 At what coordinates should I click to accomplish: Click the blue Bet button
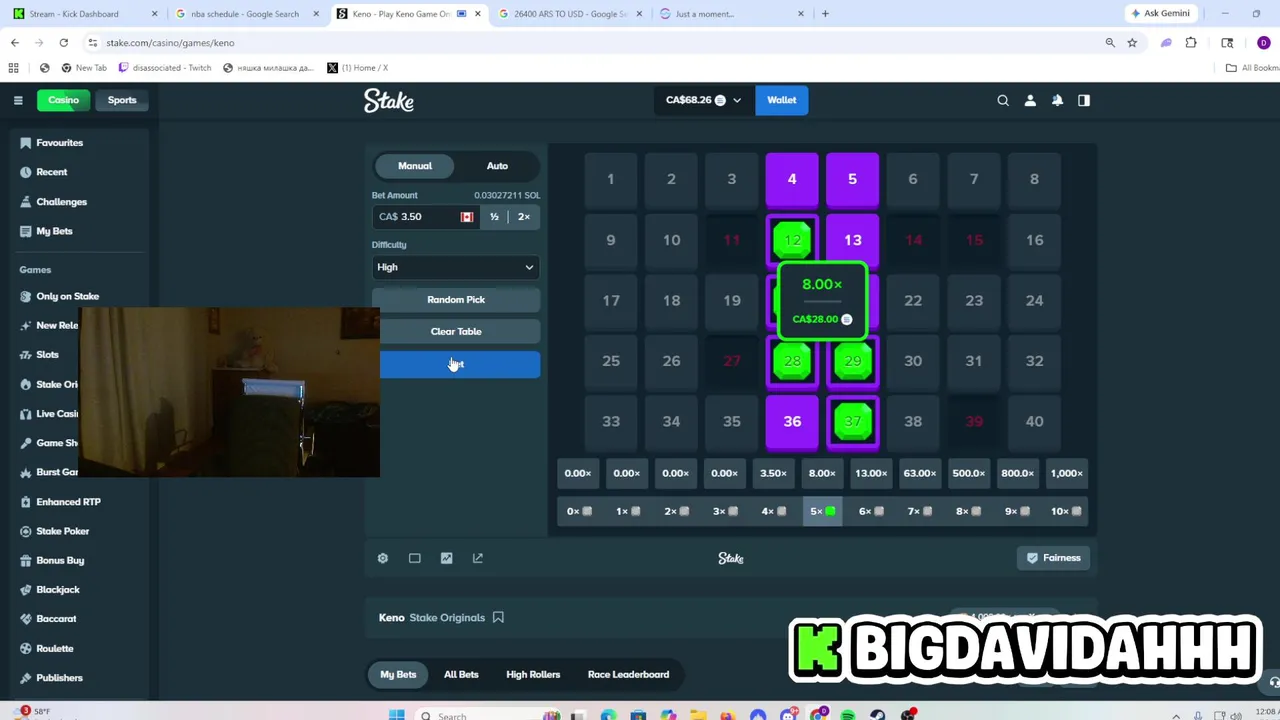pyautogui.click(x=460, y=364)
